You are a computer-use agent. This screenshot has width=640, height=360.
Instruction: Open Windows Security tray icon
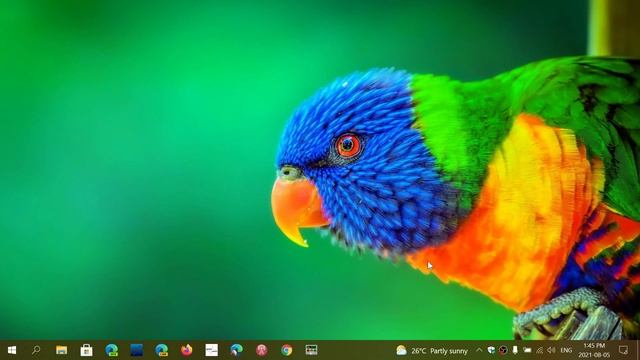(491, 351)
